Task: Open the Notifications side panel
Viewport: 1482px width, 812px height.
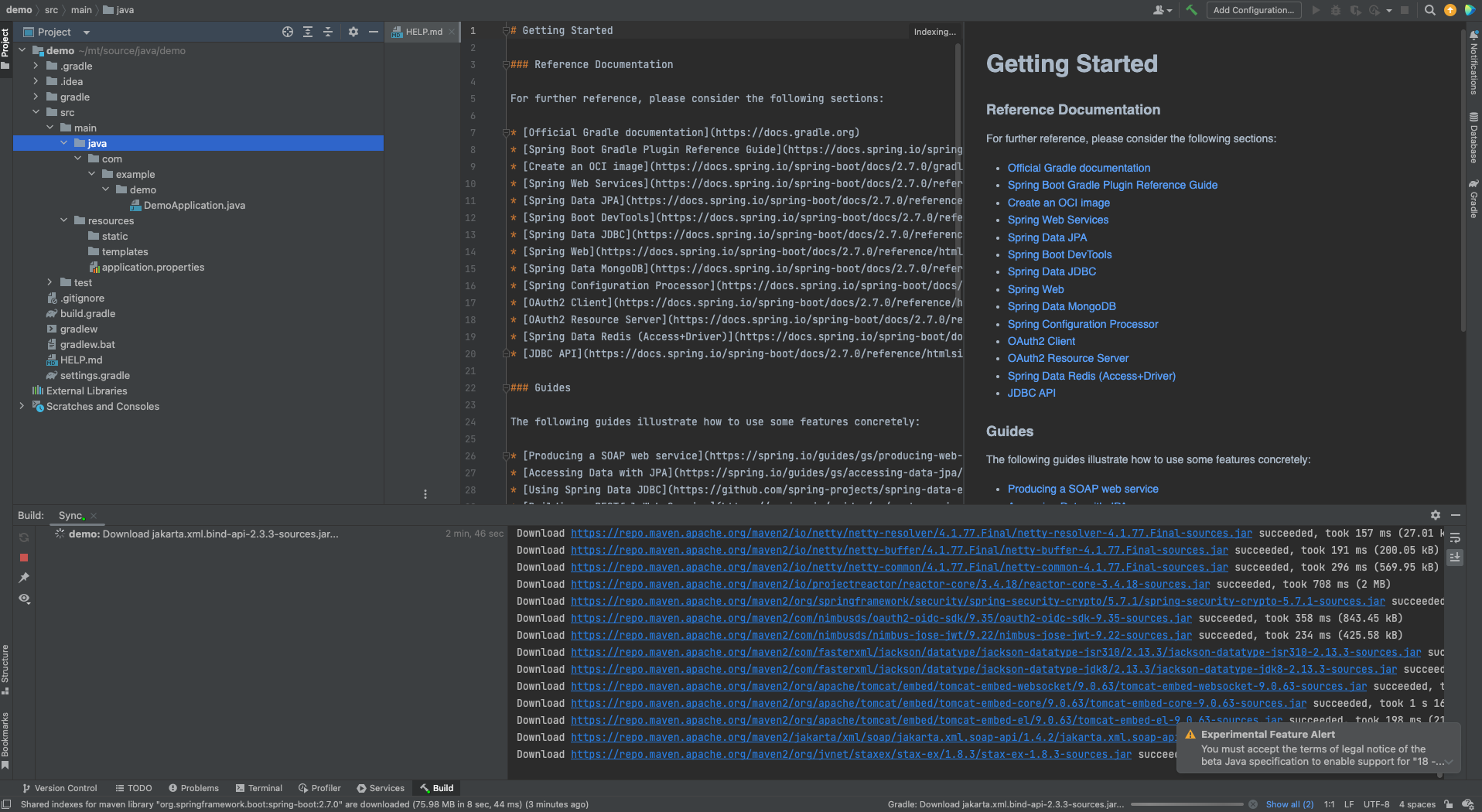Action: (1473, 63)
